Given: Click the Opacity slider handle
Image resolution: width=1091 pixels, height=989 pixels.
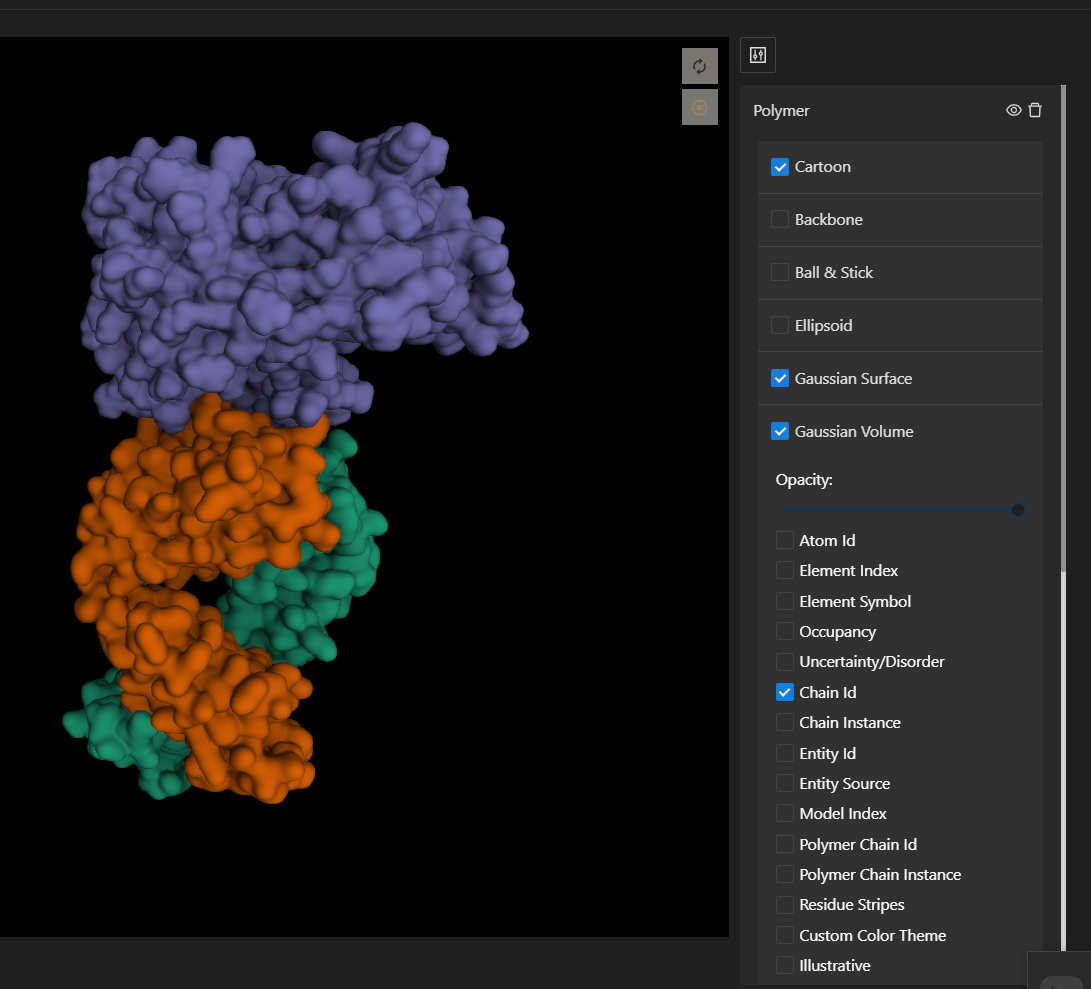Looking at the screenshot, I should click(1018, 510).
